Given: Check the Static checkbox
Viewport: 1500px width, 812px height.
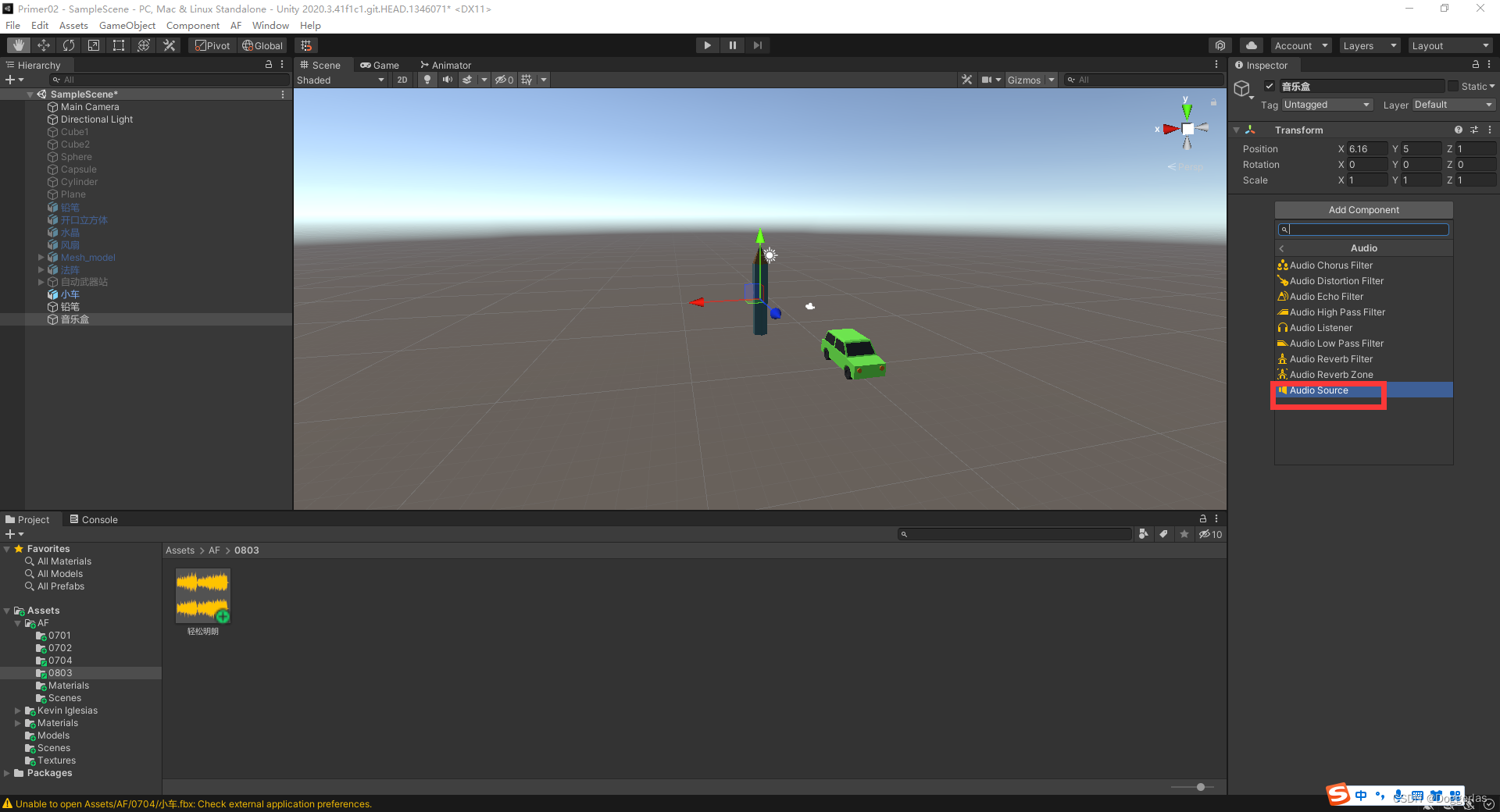Looking at the screenshot, I should [1453, 86].
